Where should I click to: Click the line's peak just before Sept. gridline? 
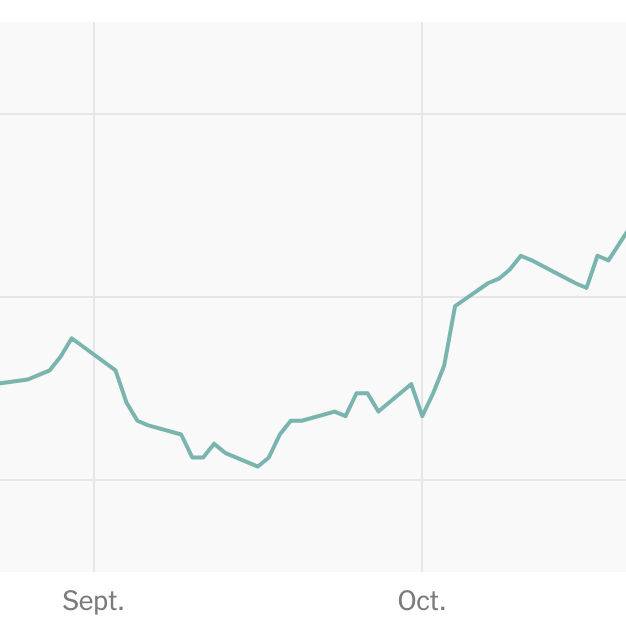(x=71, y=339)
